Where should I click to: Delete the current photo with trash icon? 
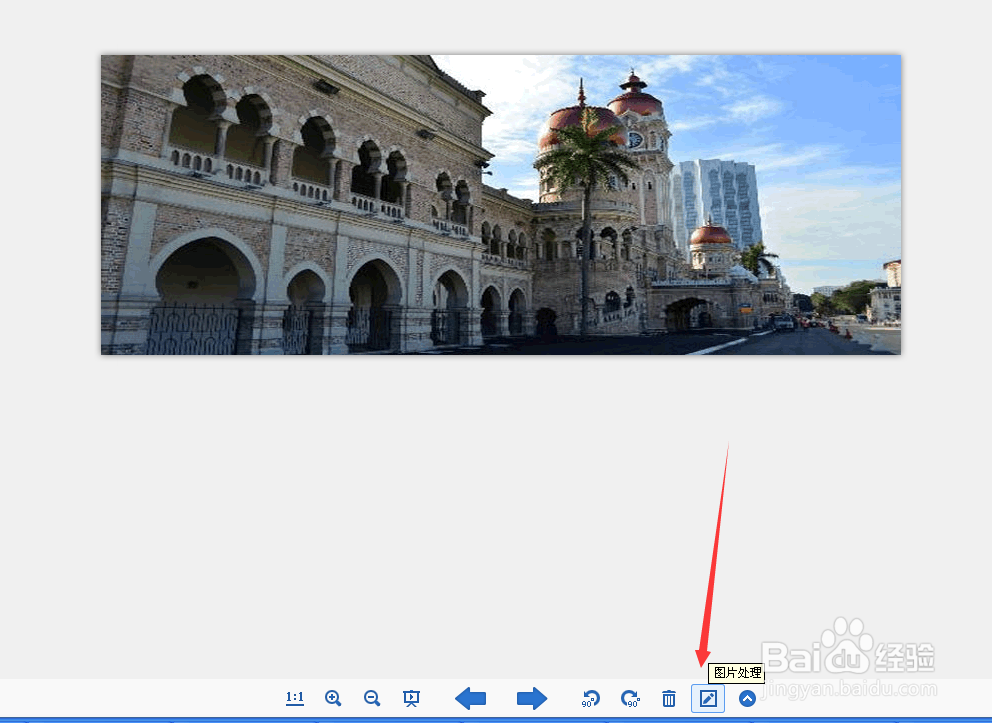tap(668, 699)
